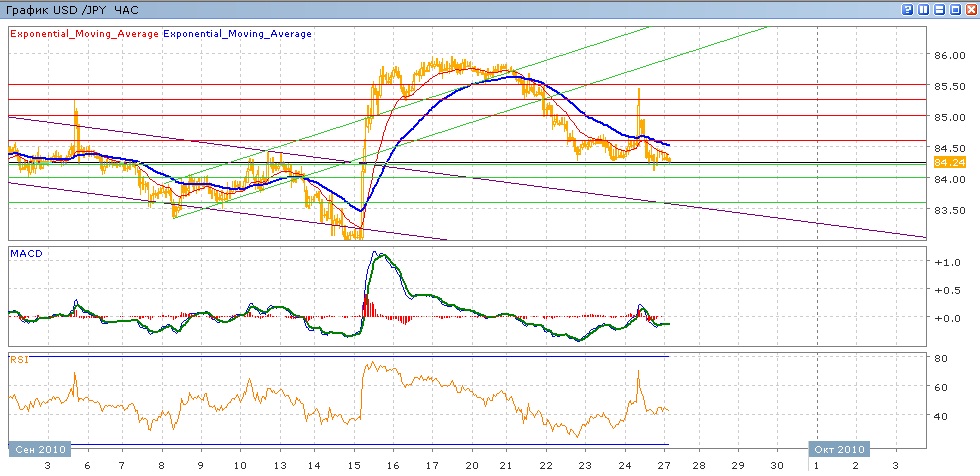Click the Окт 2010 month marker

[839, 449]
